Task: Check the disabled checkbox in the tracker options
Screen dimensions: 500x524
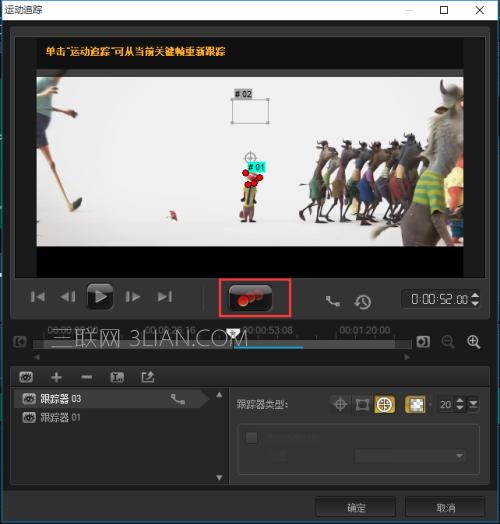Action: [x=252, y=437]
